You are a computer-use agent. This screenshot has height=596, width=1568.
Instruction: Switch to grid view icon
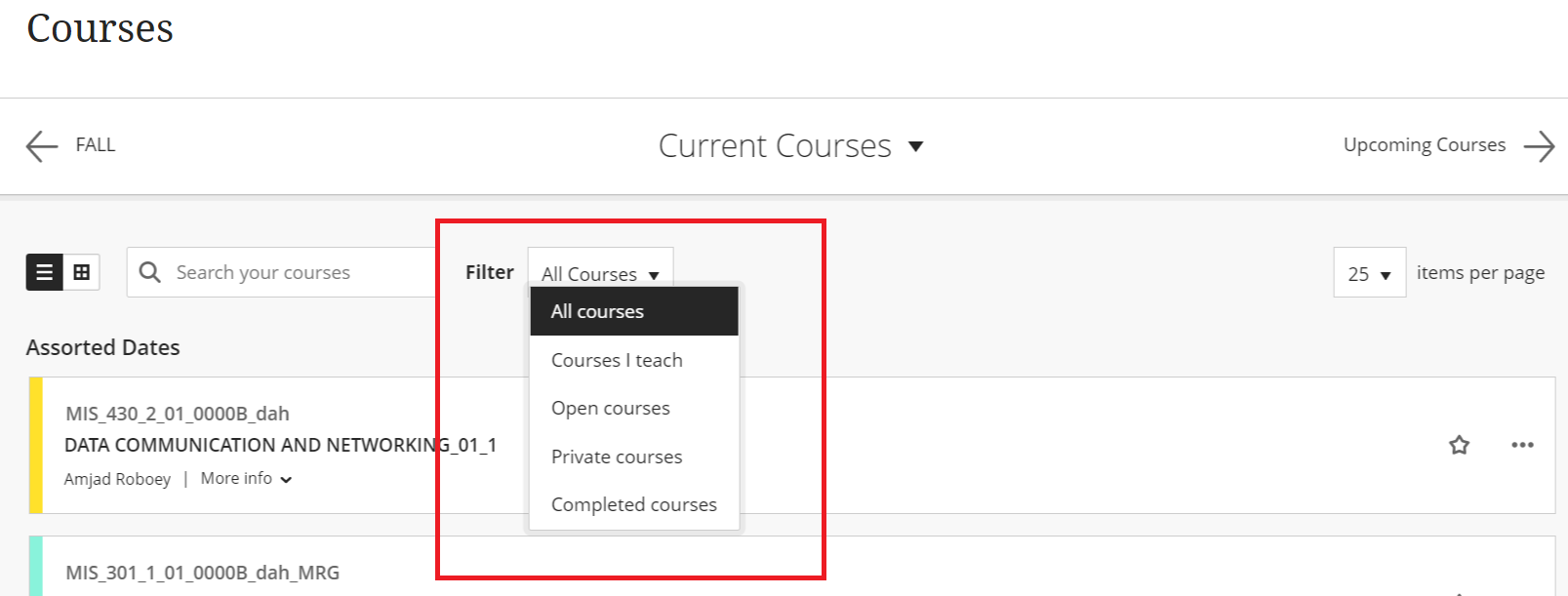tap(82, 273)
